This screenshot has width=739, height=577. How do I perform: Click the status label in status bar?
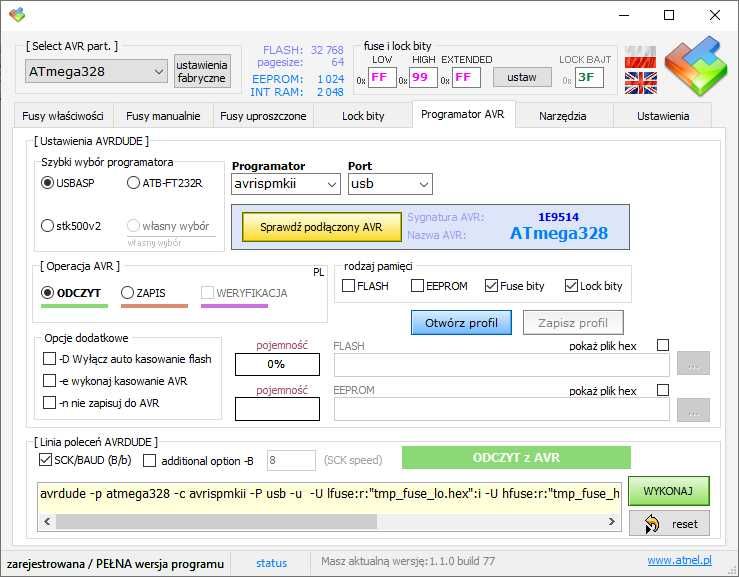pos(271,563)
